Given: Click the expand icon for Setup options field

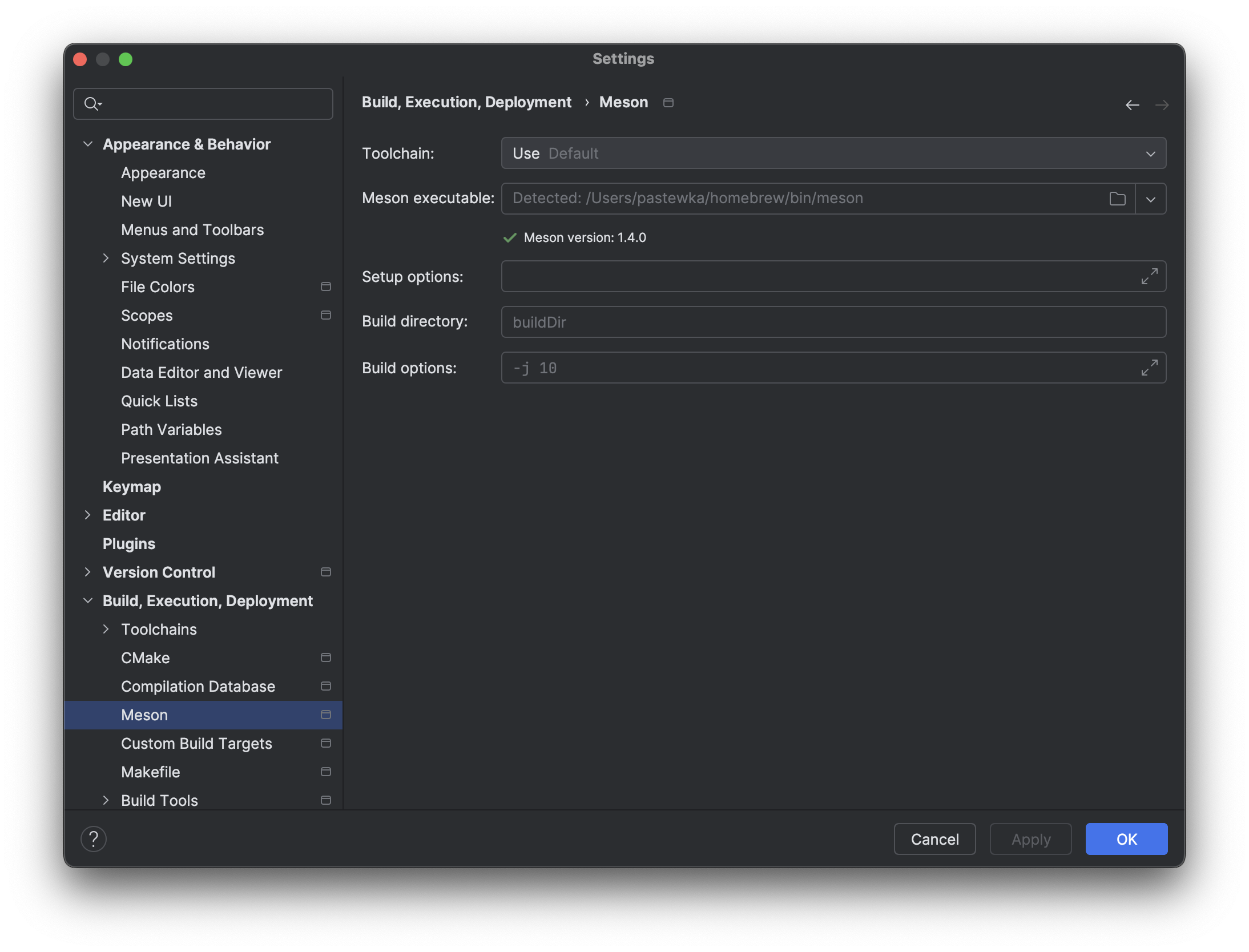Looking at the screenshot, I should click(x=1150, y=276).
